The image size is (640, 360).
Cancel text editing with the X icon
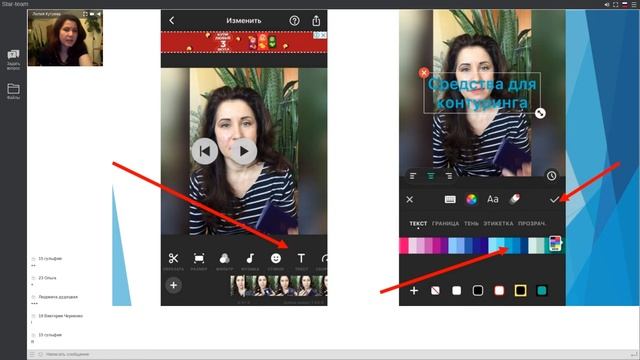[x=410, y=200]
